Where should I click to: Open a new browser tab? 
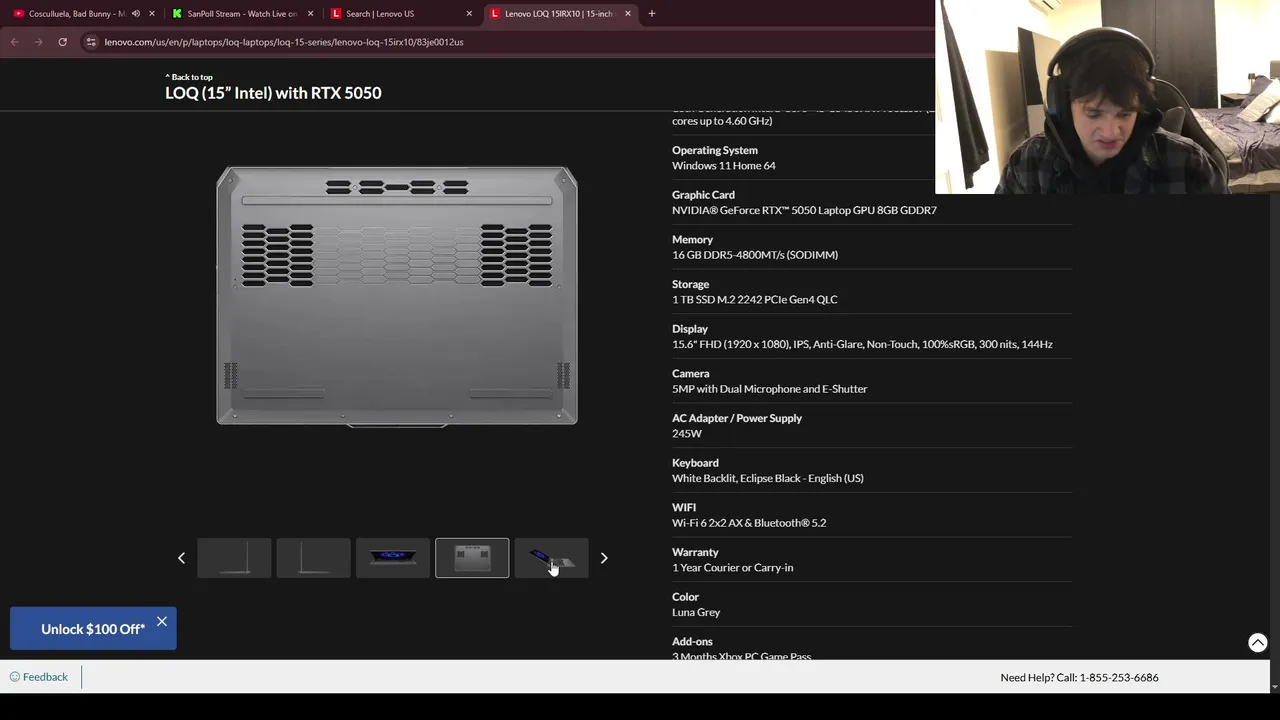pos(652,14)
